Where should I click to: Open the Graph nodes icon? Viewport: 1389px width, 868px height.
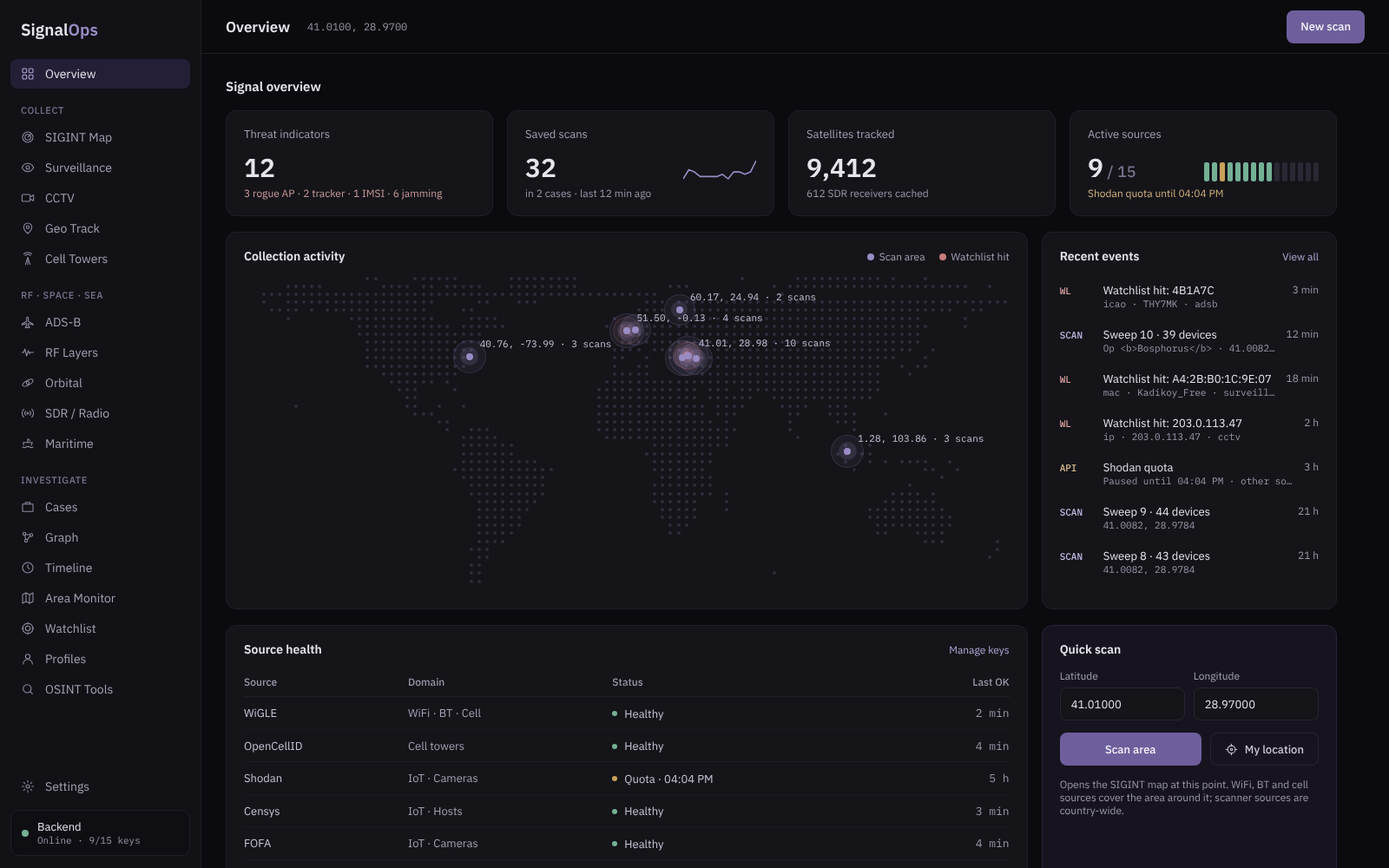[x=28, y=537]
